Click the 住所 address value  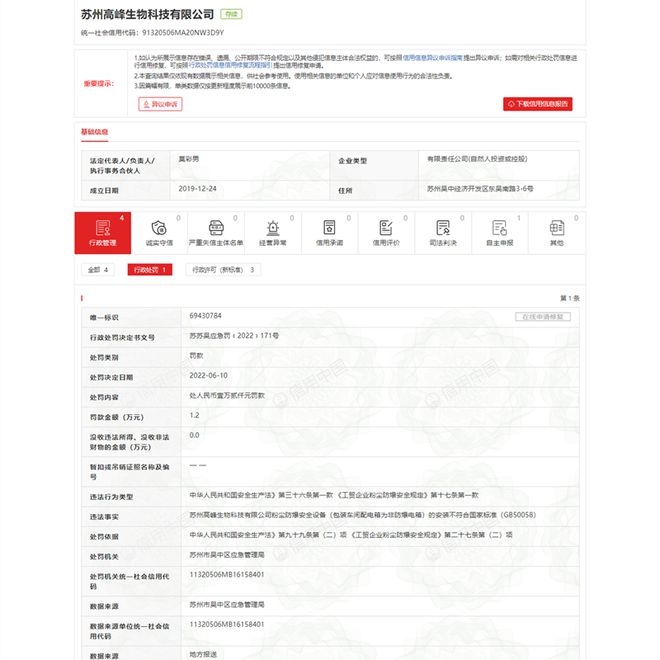(480, 189)
